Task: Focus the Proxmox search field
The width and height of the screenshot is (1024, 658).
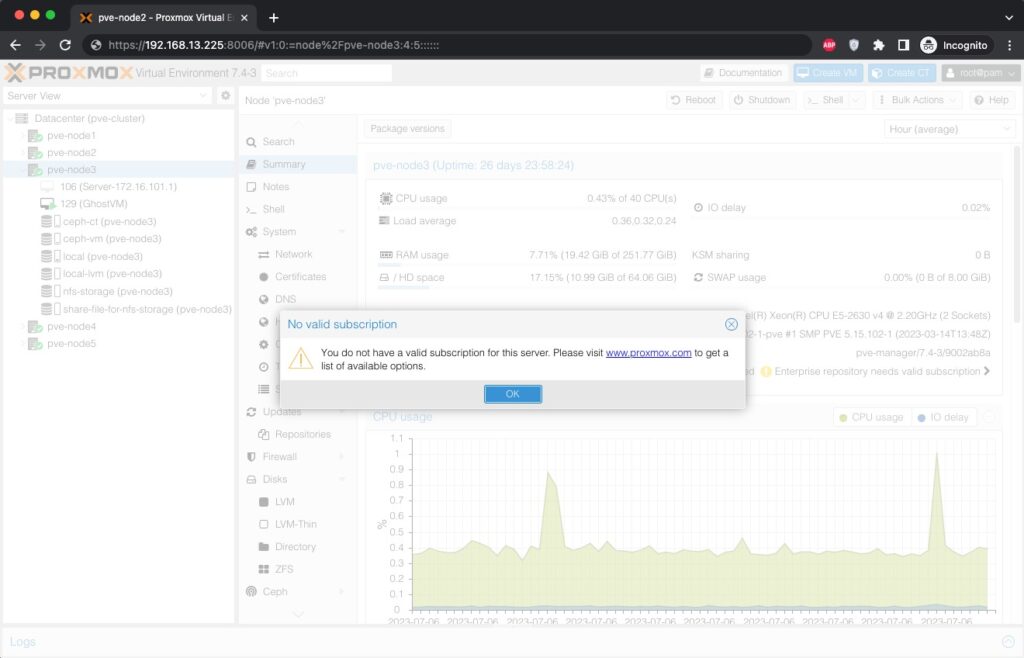Action: pos(327,73)
